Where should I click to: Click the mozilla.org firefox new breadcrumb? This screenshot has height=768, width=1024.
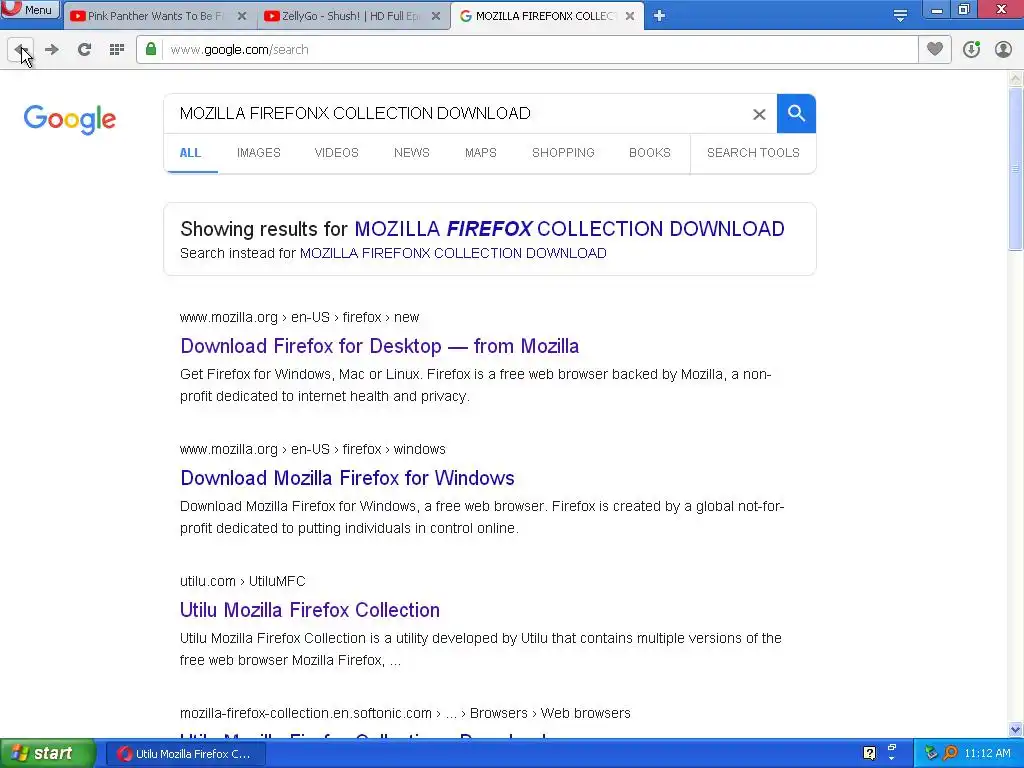point(300,317)
